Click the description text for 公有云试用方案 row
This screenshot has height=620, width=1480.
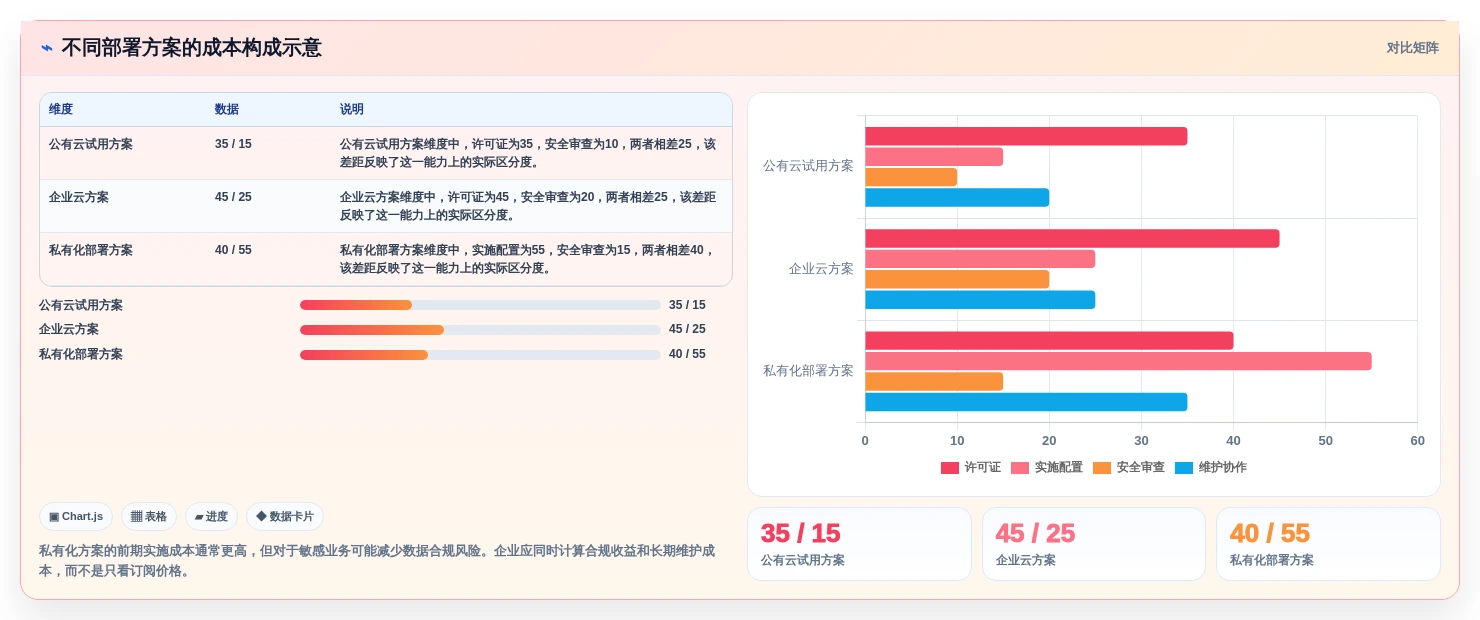click(528, 153)
